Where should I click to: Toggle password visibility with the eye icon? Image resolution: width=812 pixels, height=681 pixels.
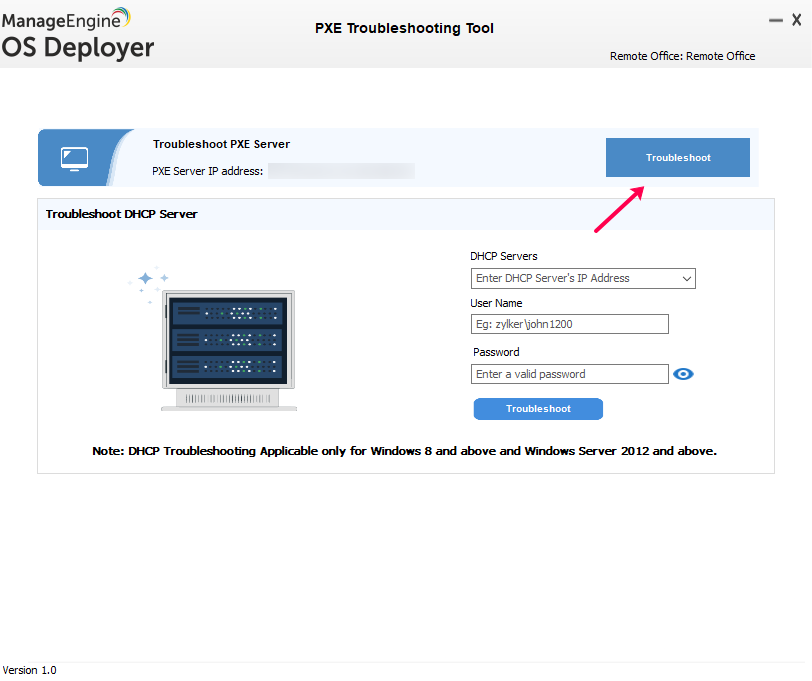[x=683, y=373]
